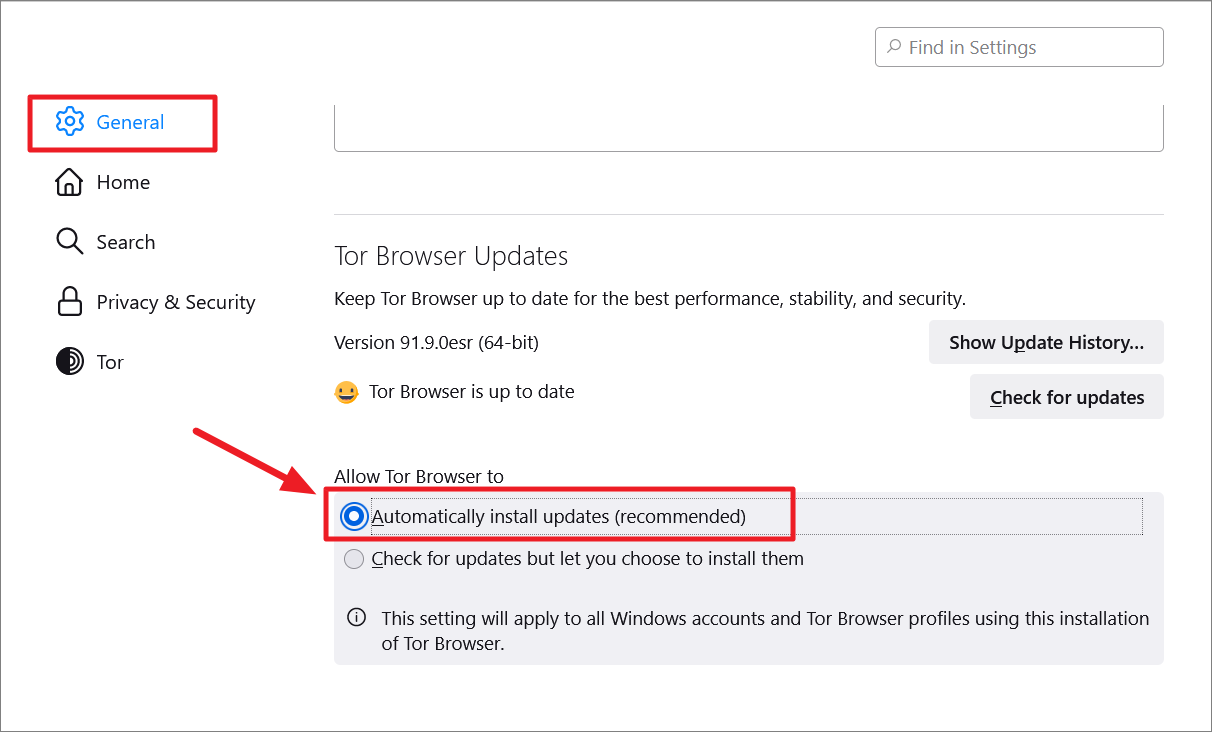
Task: Open the Home settings category label
Action: [123, 182]
